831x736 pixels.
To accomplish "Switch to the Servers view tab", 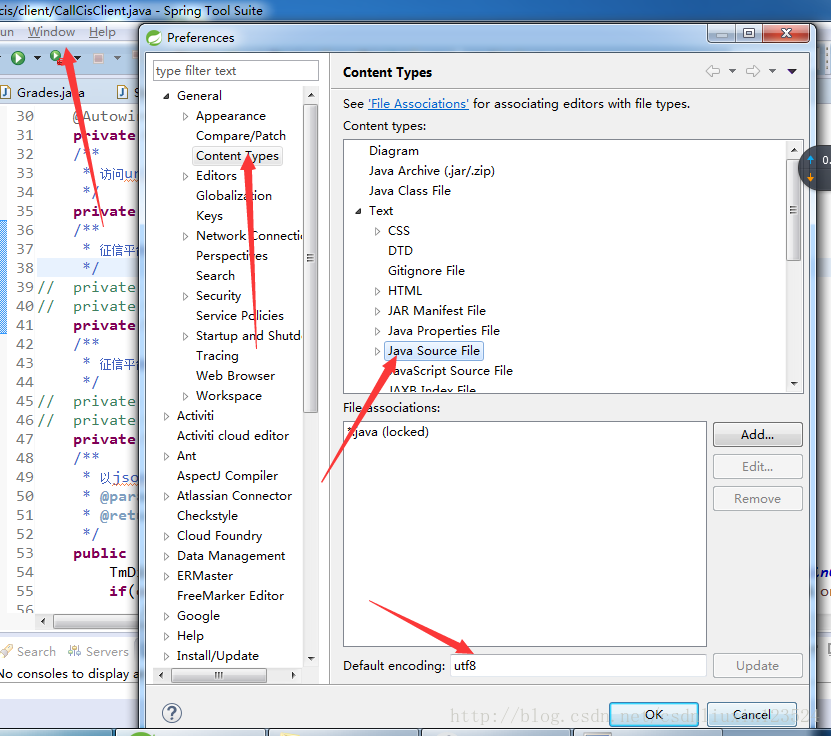I will (99, 651).
